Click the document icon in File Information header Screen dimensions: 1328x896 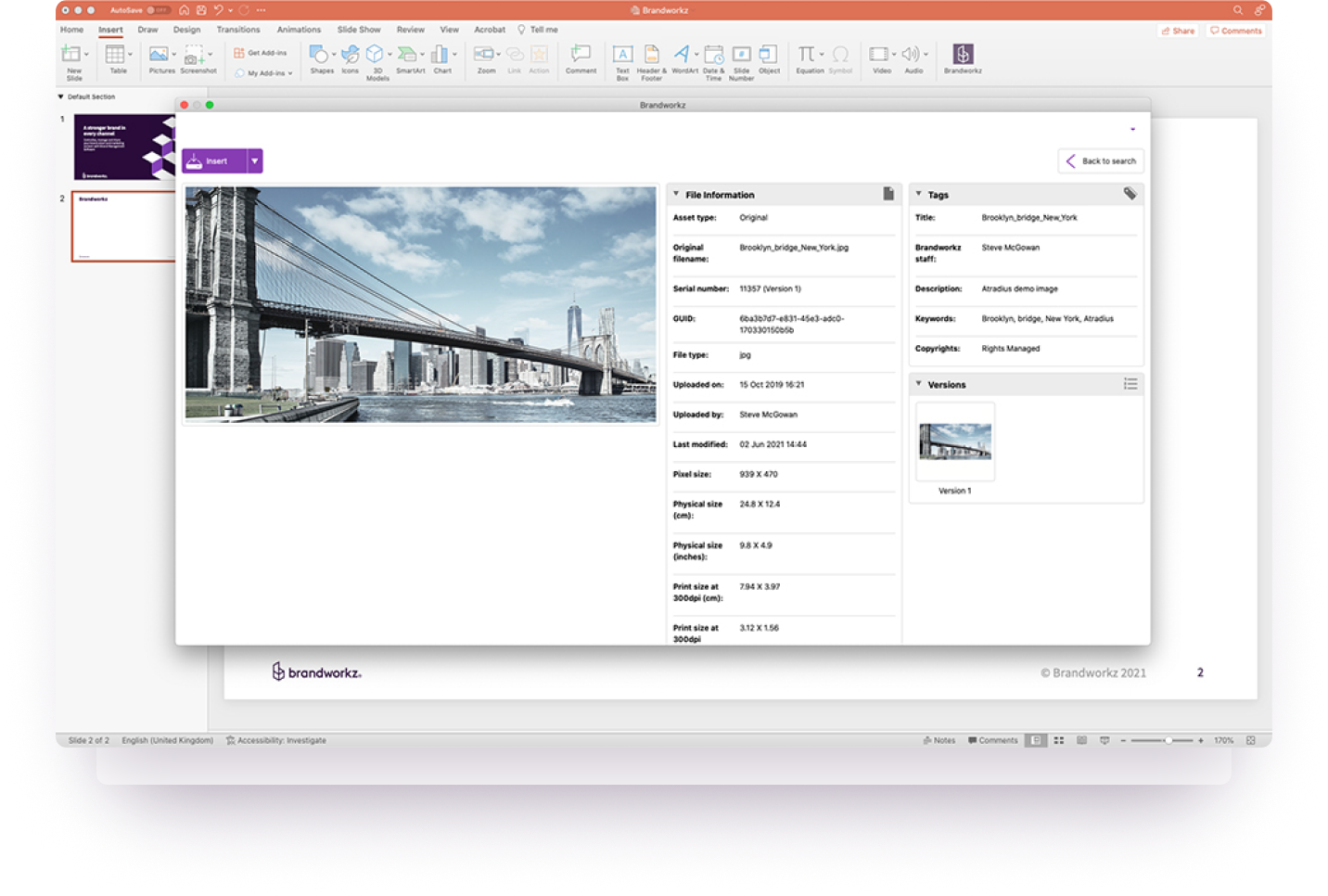pyautogui.click(x=888, y=194)
